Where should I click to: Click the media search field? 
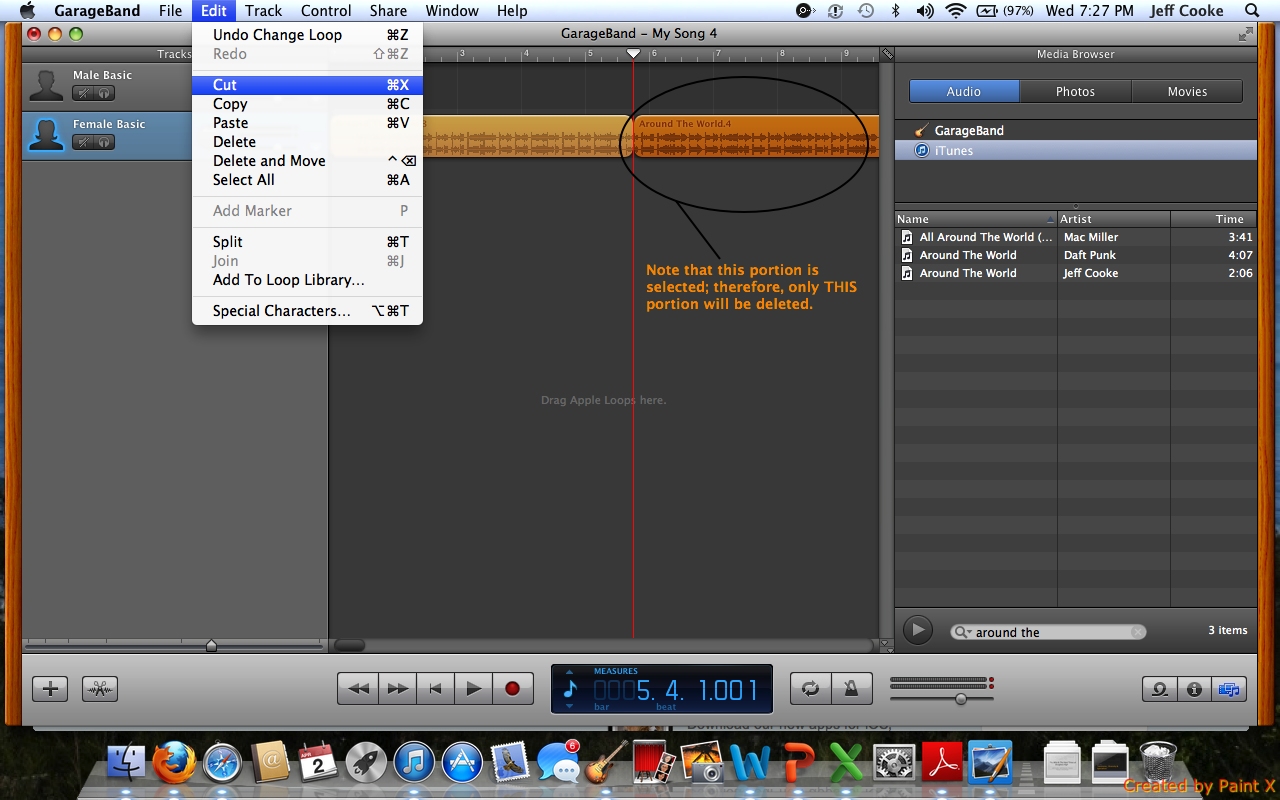point(1048,632)
